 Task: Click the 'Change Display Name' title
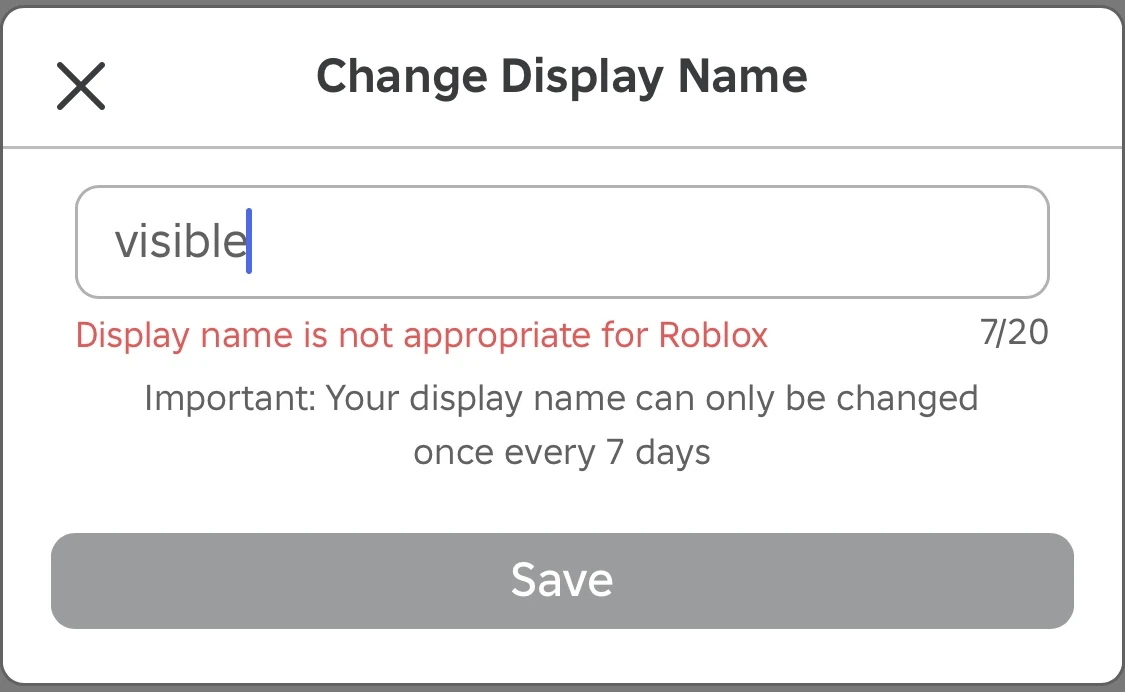click(x=561, y=76)
